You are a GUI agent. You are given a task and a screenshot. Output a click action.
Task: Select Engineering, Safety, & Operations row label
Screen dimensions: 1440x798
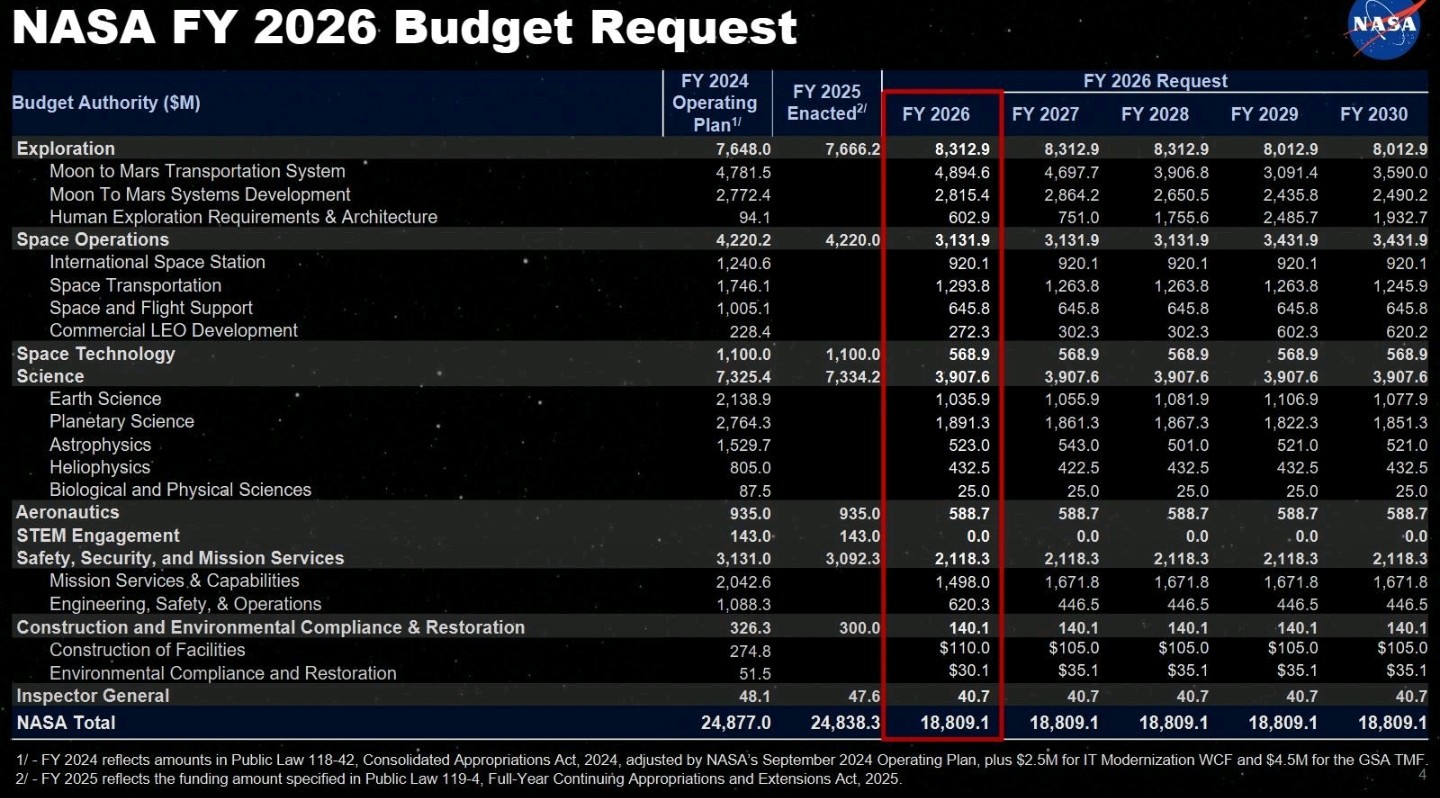click(185, 604)
